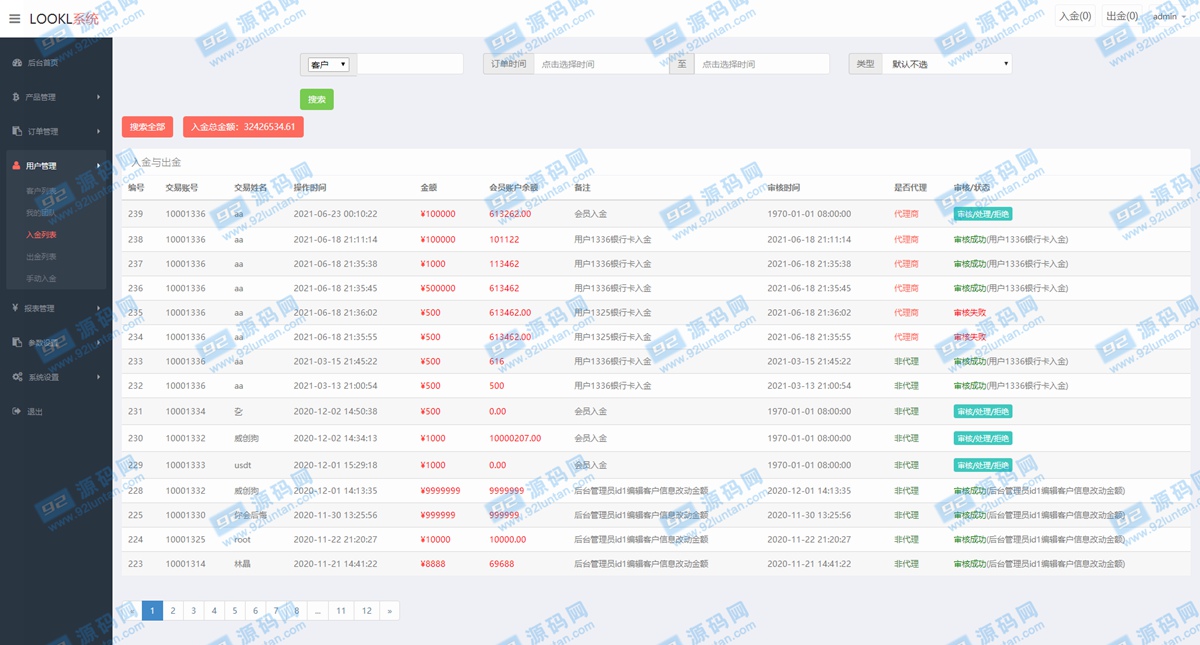Go to pagination page 3
This screenshot has height=645, width=1200.
pyautogui.click(x=194, y=610)
